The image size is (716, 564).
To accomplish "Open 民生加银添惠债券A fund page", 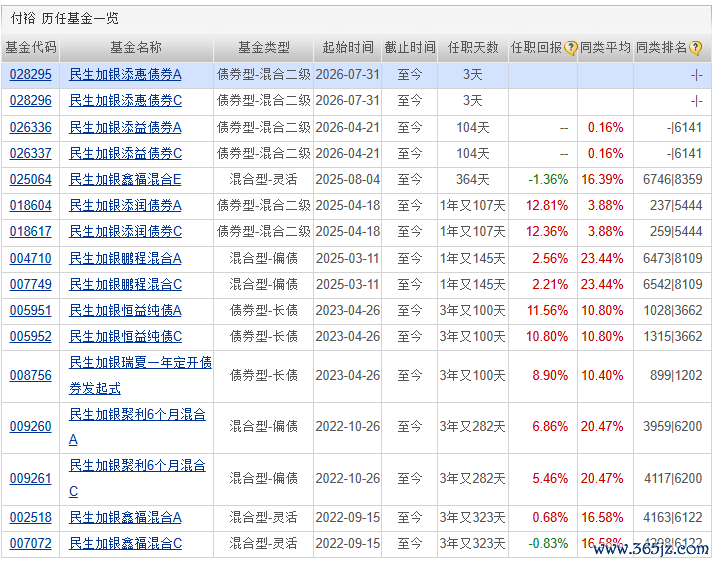I will 126,74.
